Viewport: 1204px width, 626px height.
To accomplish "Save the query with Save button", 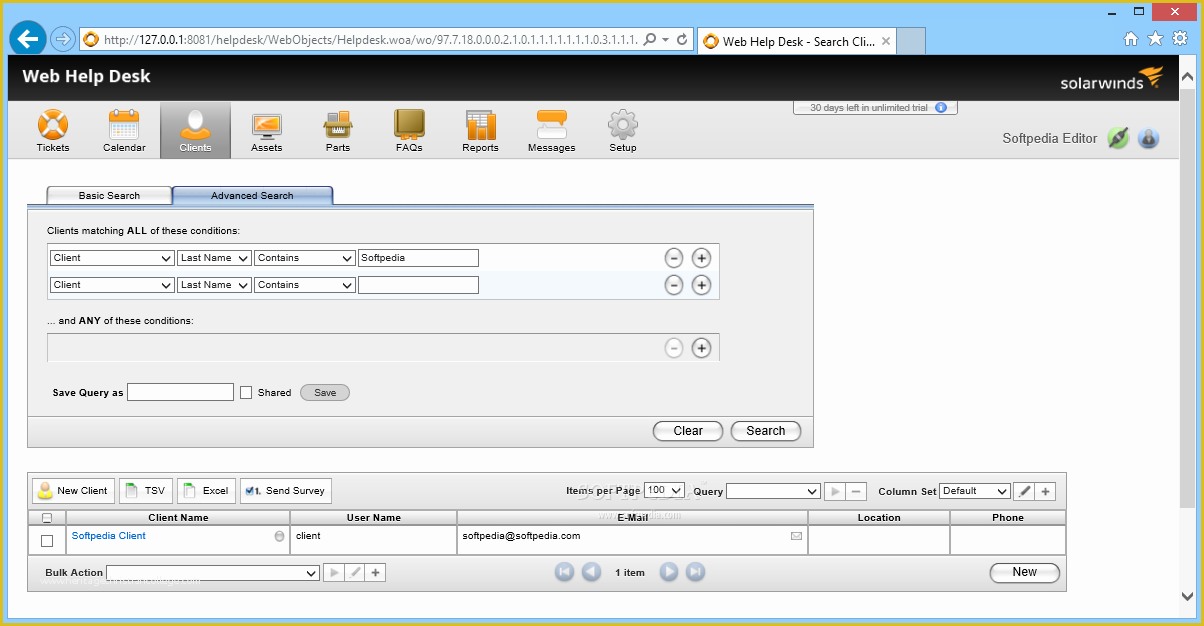I will point(325,393).
